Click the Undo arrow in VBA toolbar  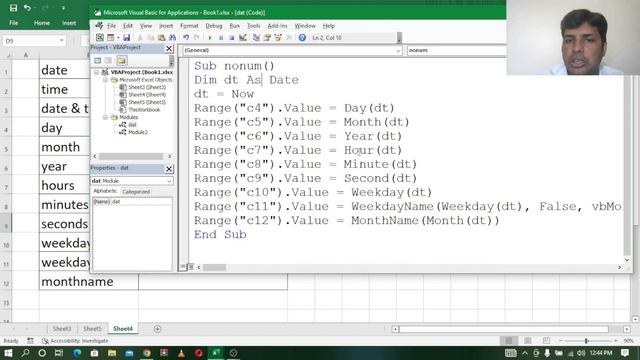[186, 38]
